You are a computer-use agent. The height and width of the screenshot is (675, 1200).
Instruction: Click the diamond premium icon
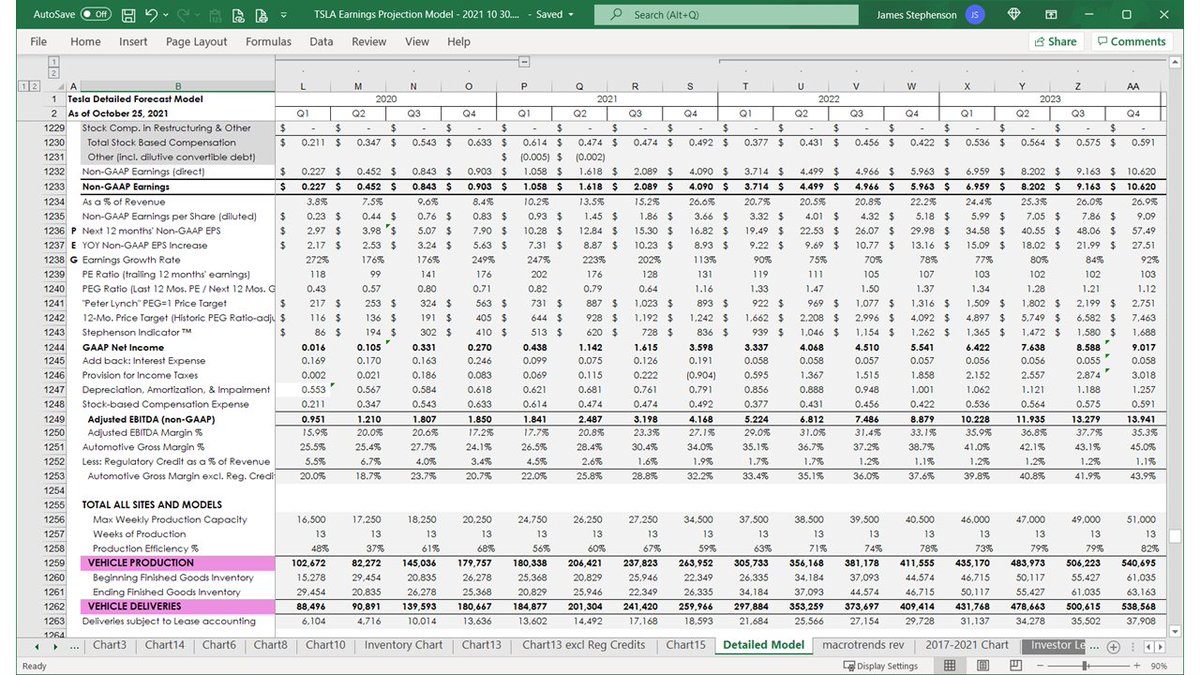tap(1016, 15)
